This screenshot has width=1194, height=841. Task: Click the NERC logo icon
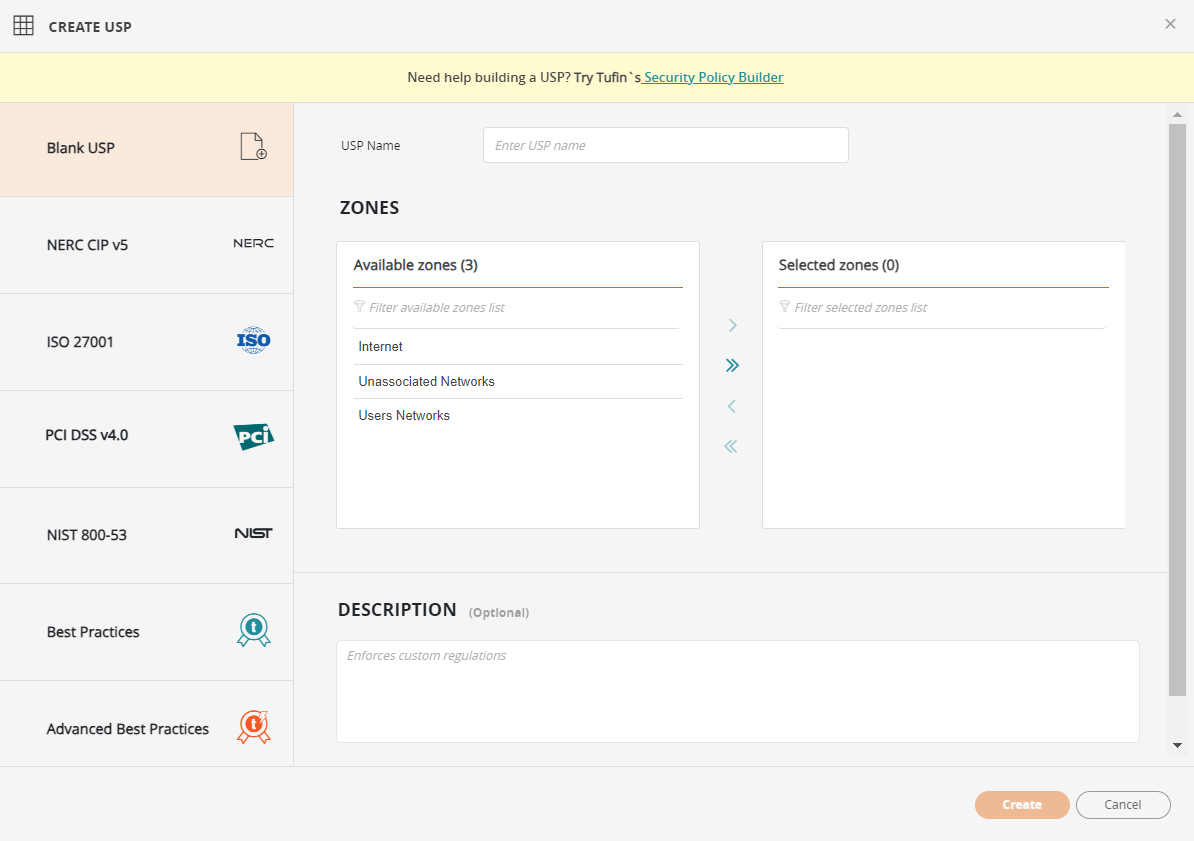(x=253, y=243)
